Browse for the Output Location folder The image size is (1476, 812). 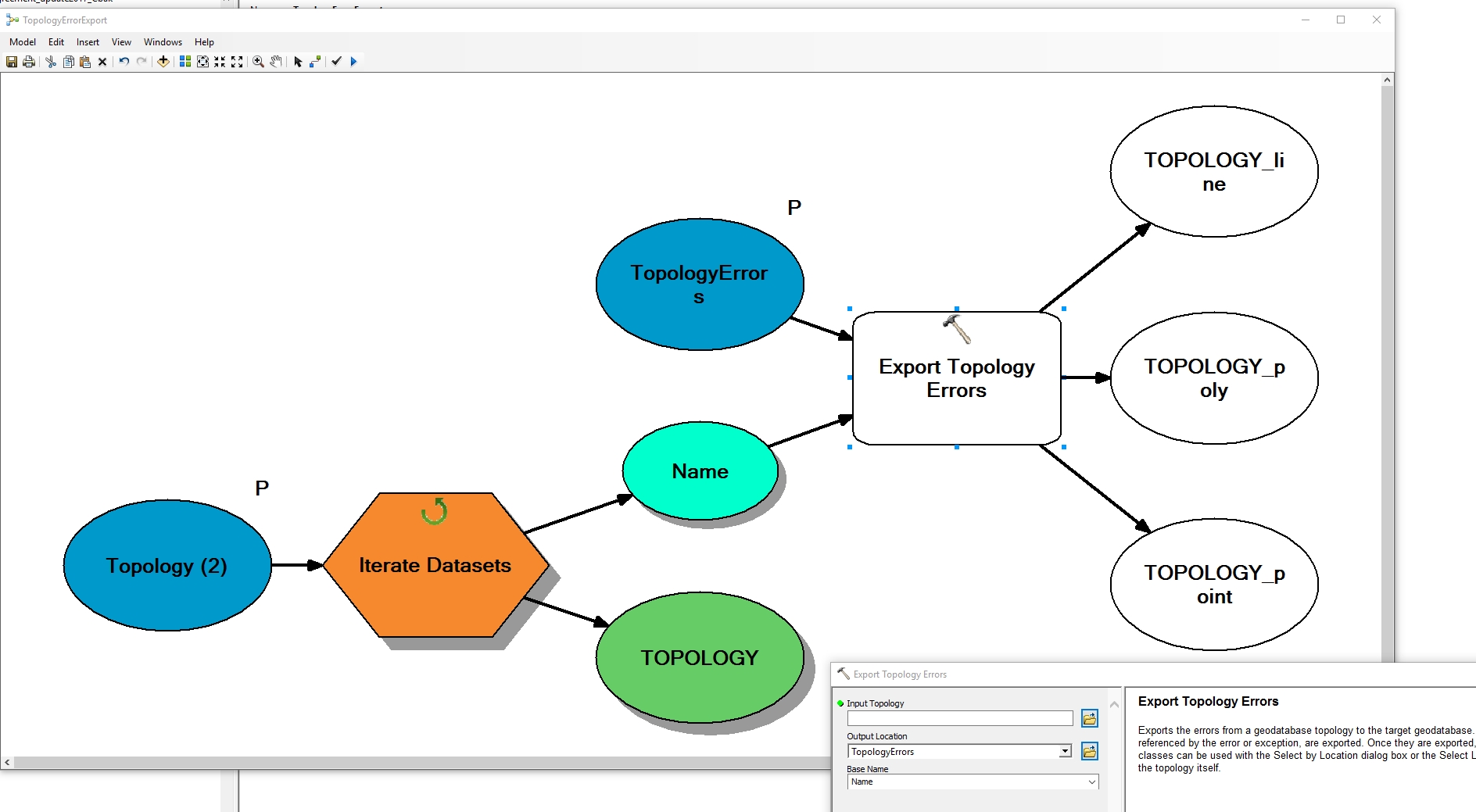1089,751
